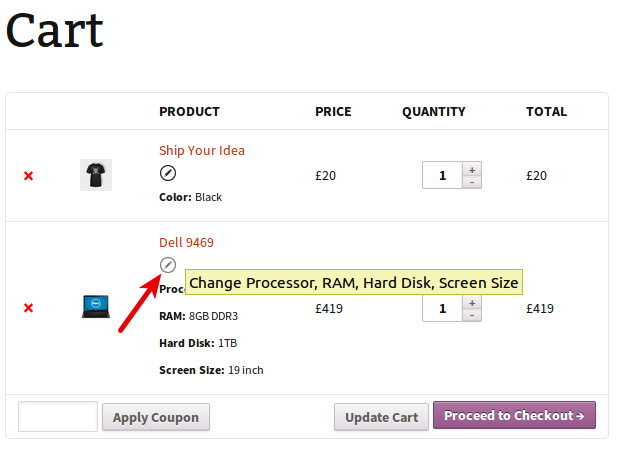Increase Ship Your Idea quantity with plus
The image size is (624, 456).
(x=472, y=169)
